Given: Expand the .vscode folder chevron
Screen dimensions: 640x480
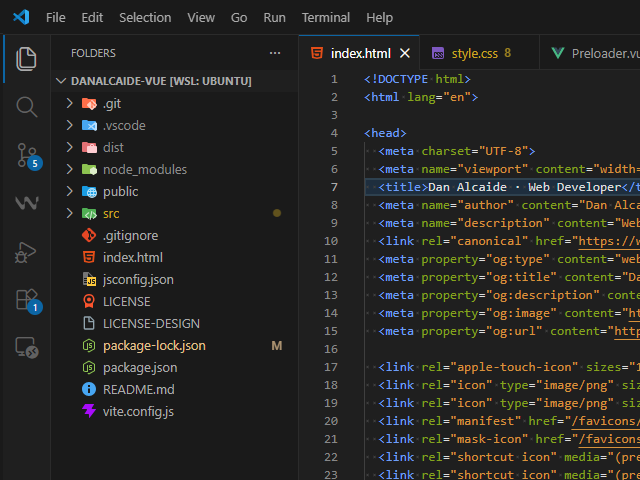Looking at the screenshot, I should click(x=70, y=126).
